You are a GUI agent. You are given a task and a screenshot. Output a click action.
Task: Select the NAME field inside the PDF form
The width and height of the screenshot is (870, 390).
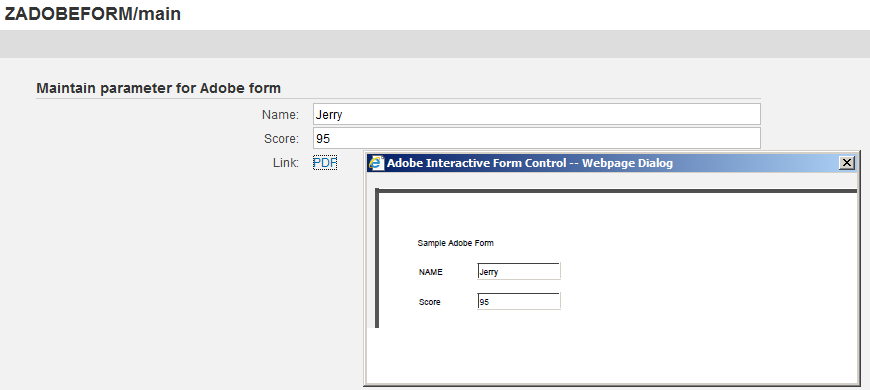point(519,271)
